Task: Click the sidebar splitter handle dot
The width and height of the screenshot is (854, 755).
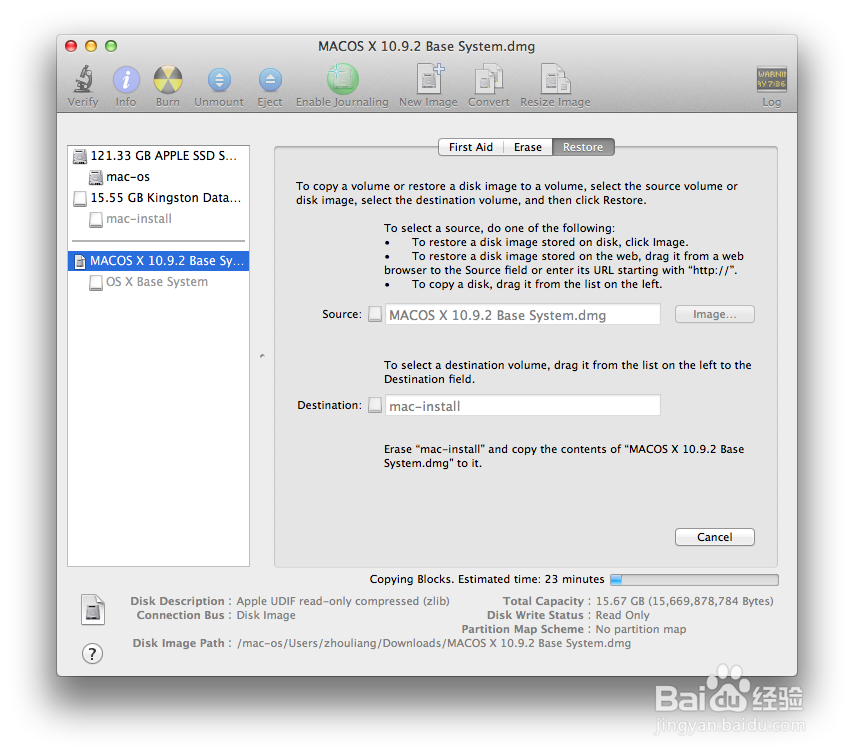Action: (x=262, y=356)
